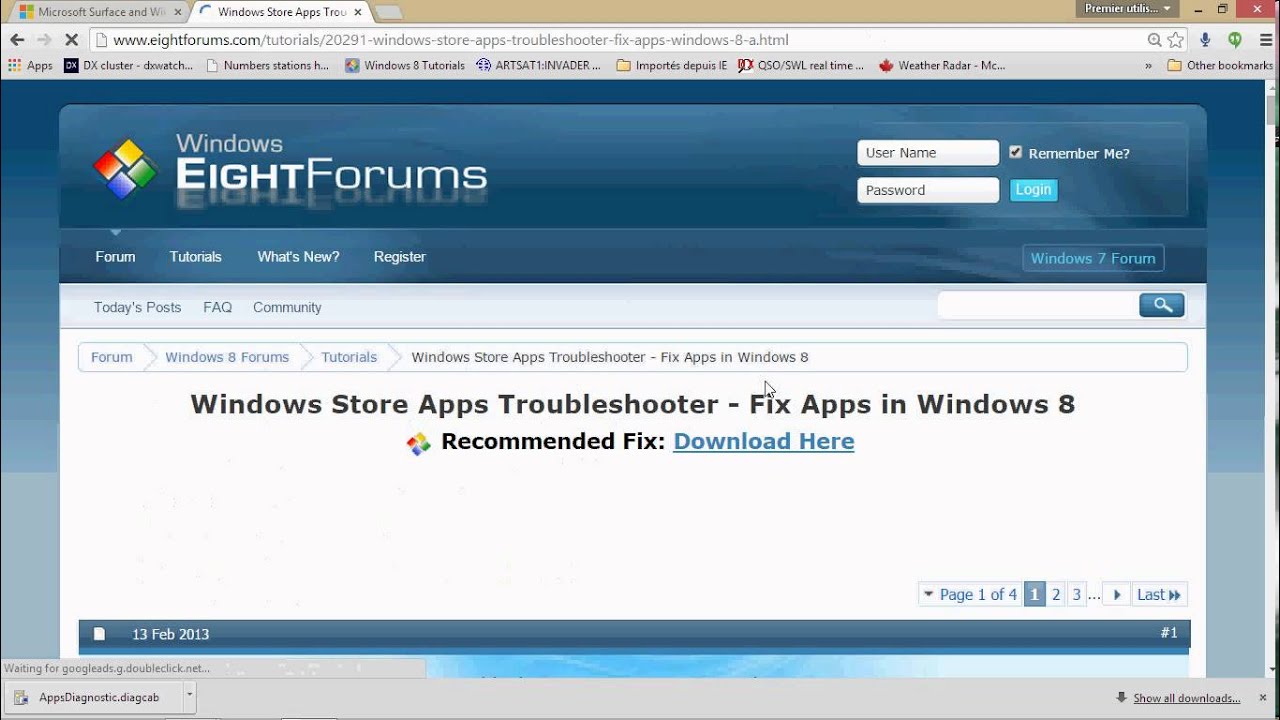Open the Premier utilisateur profile dropdown

point(1127,8)
